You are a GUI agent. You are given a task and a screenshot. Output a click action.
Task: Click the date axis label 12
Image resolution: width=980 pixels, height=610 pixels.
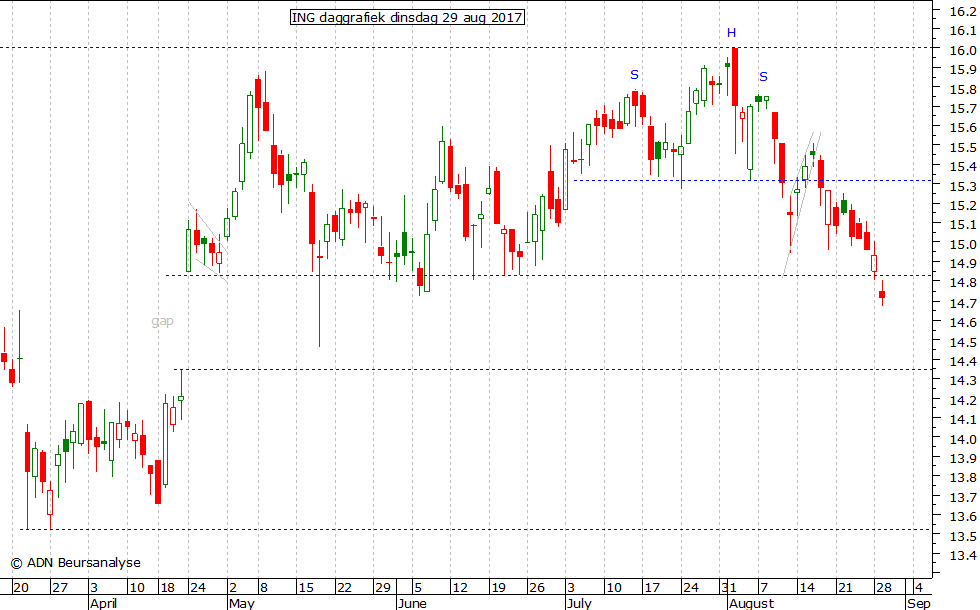(460, 588)
